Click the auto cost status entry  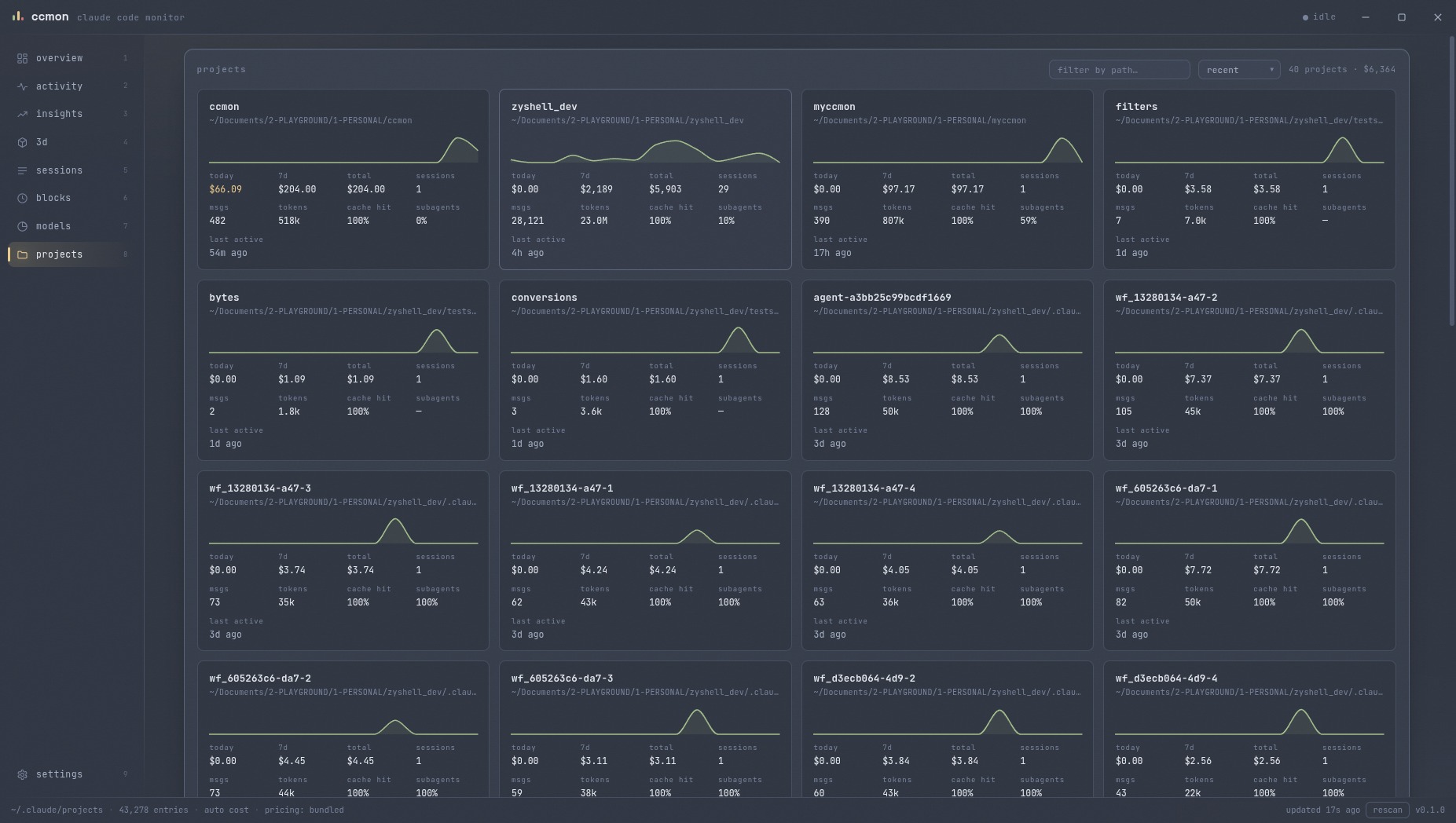tap(226, 810)
